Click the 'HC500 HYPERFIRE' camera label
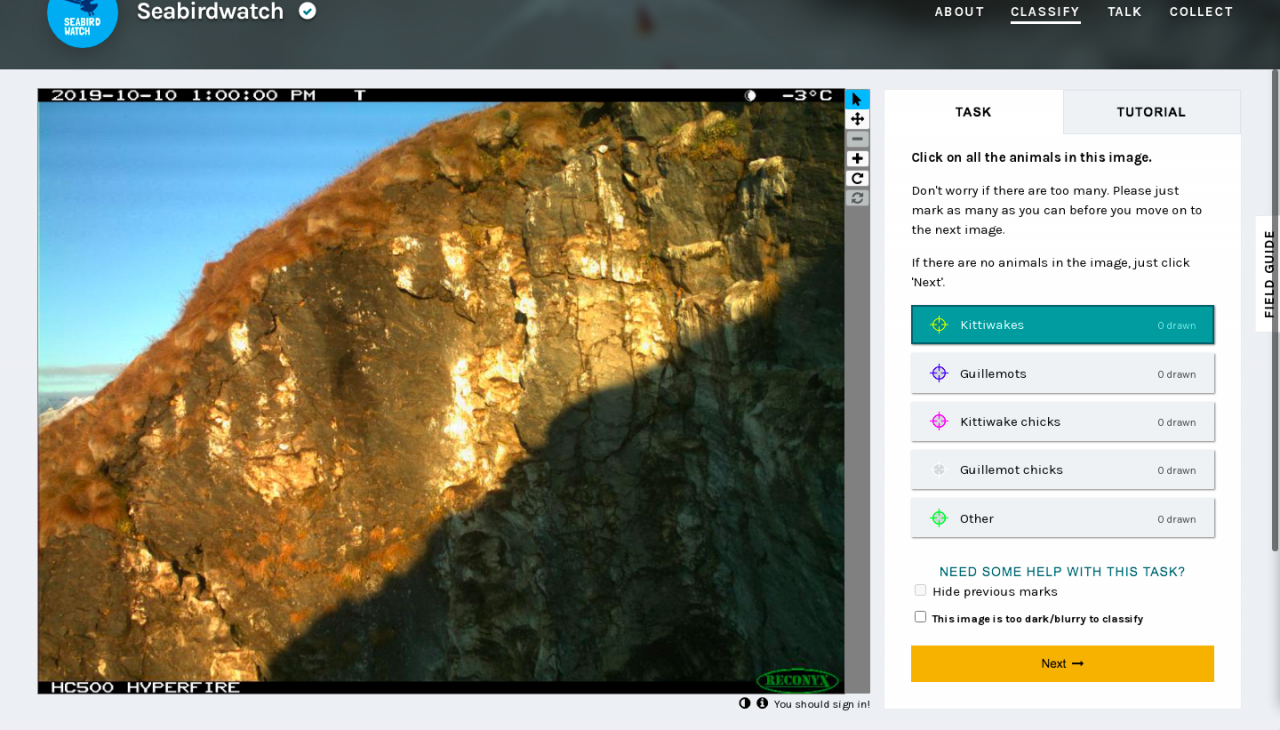Screen dimensions: 1280x730 (145, 688)
